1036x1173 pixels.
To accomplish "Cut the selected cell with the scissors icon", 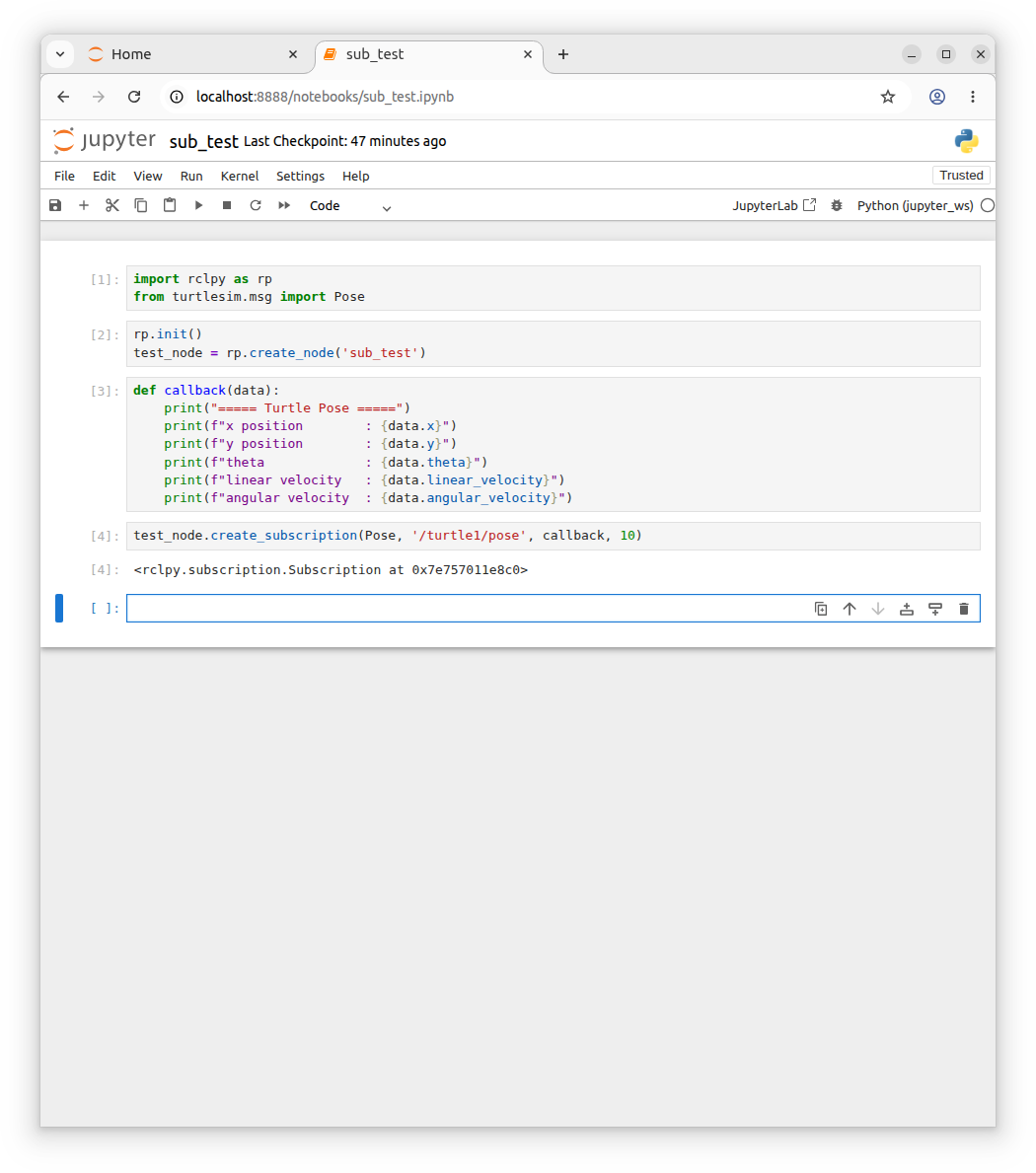I will coord(112,205).
